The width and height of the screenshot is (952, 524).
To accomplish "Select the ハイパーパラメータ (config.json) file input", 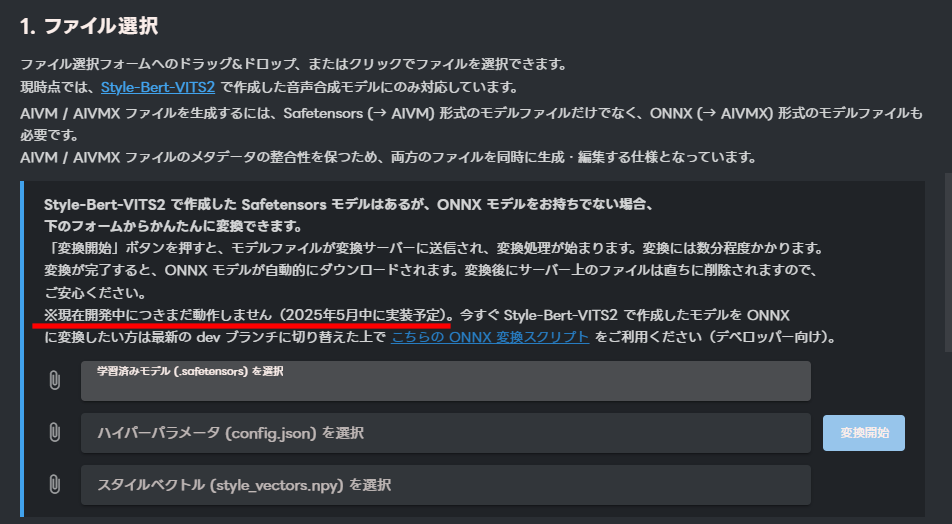I will pos(446,433).
